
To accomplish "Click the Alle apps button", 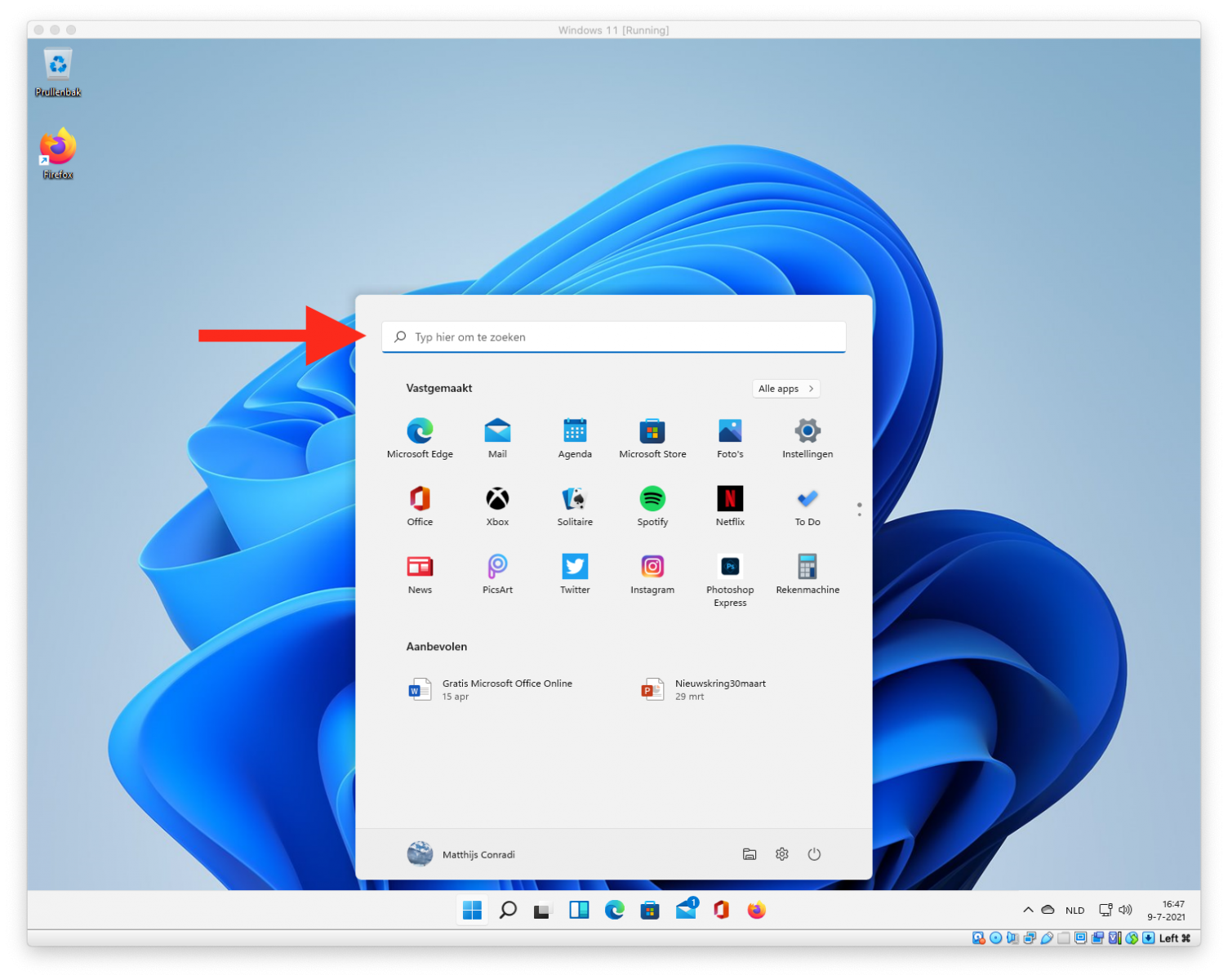I will point(785,389).
